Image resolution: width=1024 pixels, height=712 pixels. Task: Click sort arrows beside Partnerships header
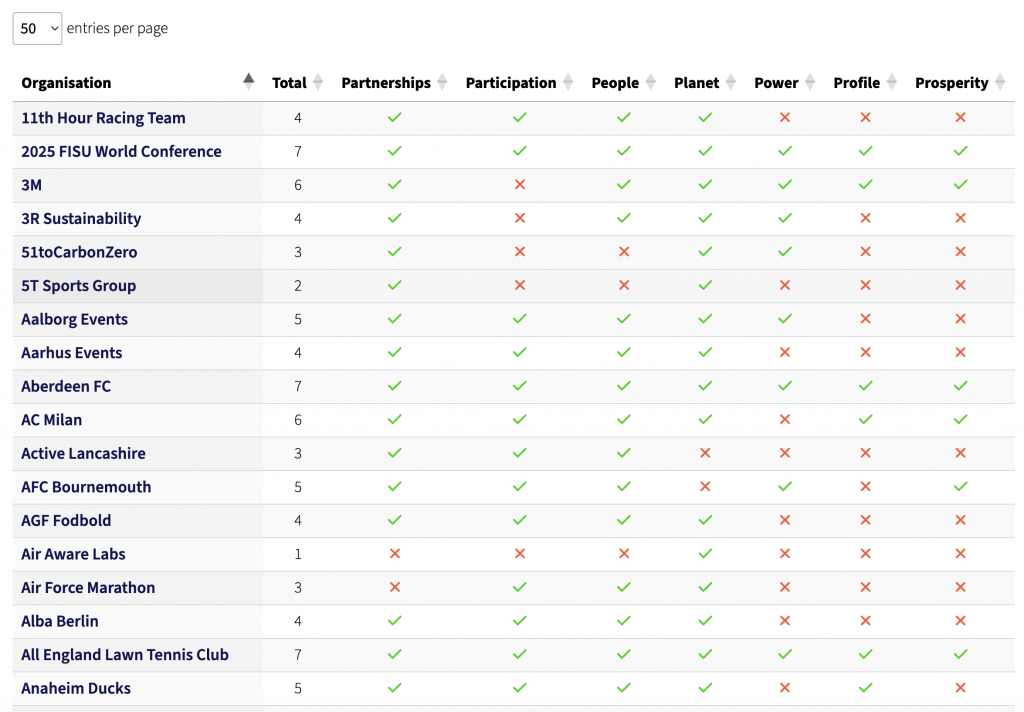(x=442, y=82)
